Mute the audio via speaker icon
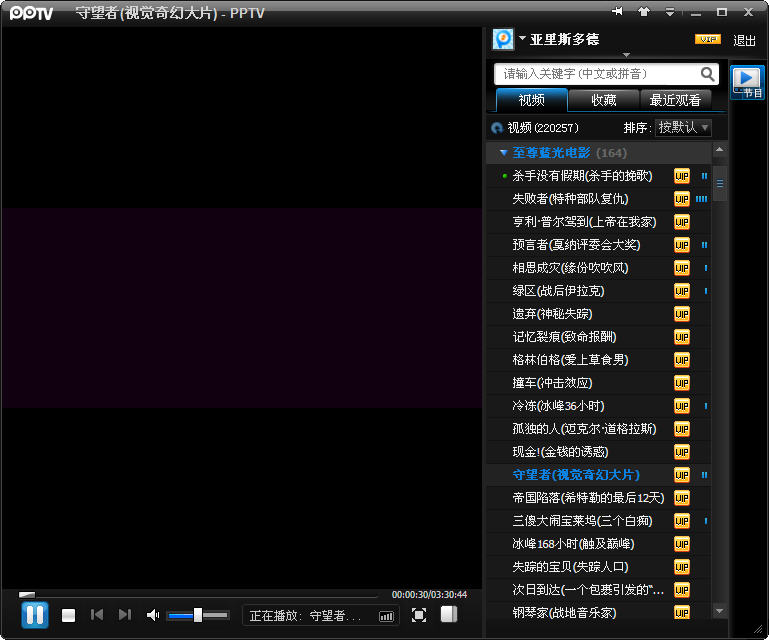769x640 pixels. coord(153,615)
